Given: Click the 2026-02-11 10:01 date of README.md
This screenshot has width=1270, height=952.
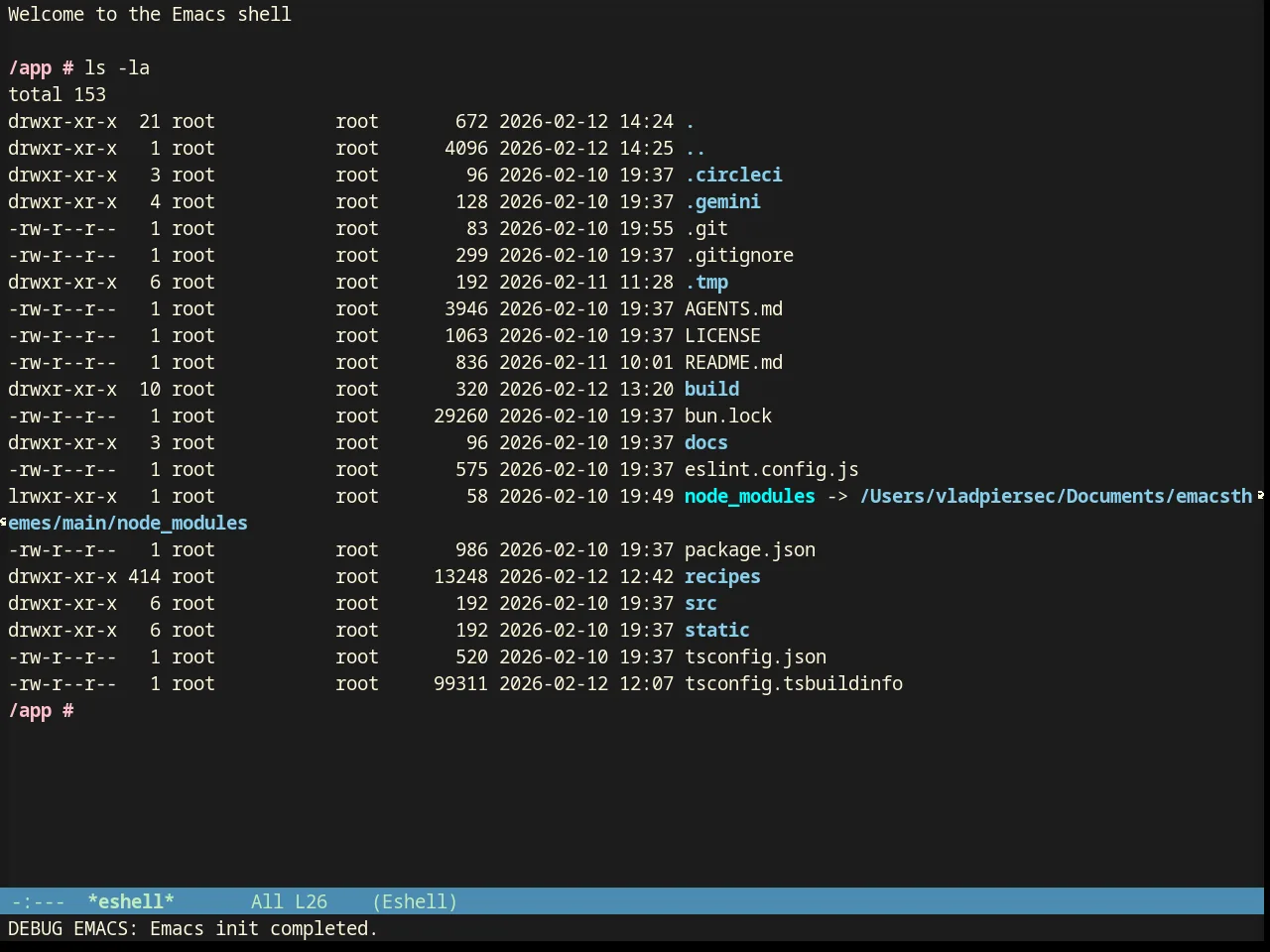Looking at the screenshot, I should coord(586,362).
